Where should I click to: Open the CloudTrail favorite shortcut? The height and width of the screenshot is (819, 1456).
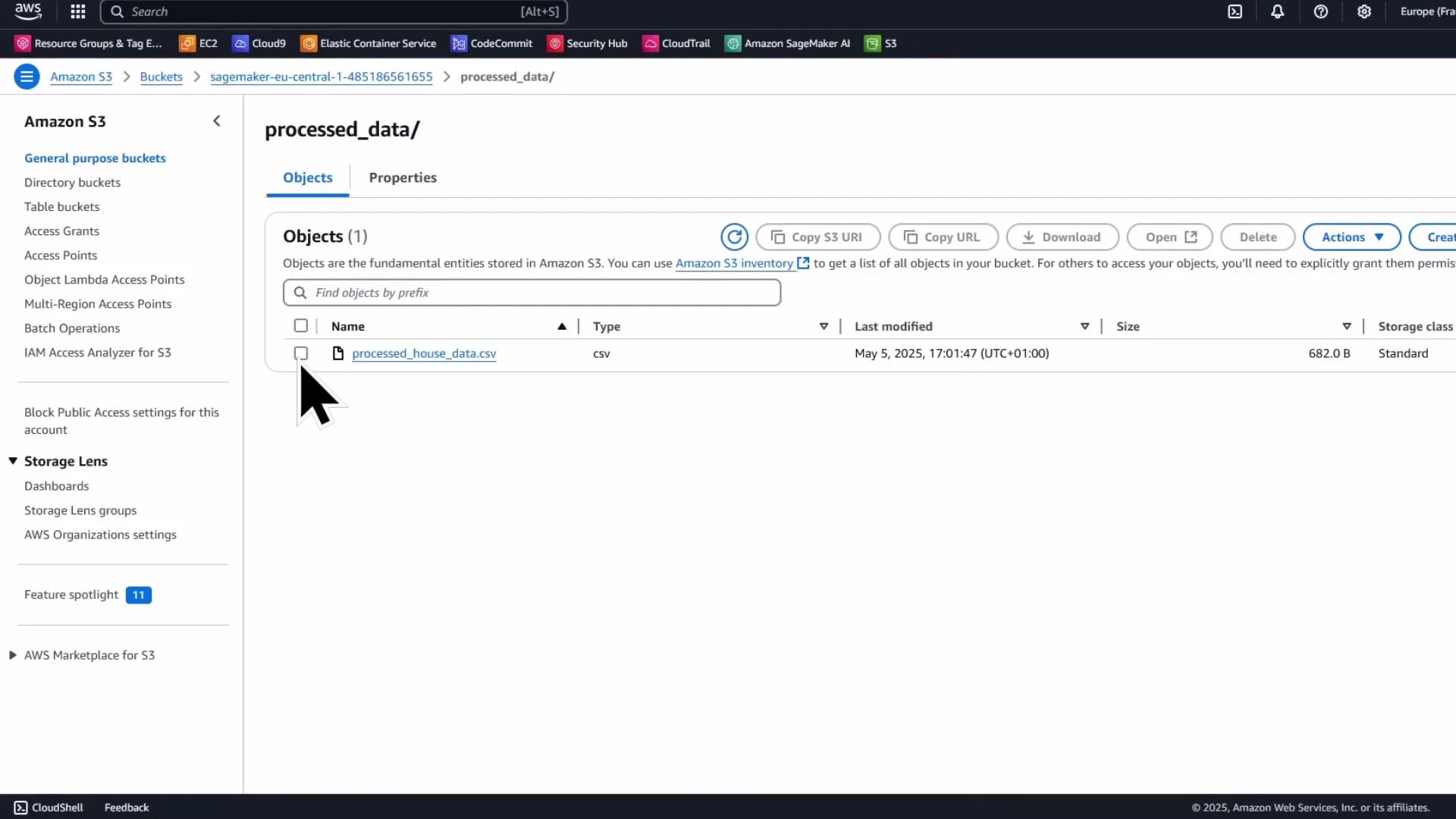click(676, 43)
